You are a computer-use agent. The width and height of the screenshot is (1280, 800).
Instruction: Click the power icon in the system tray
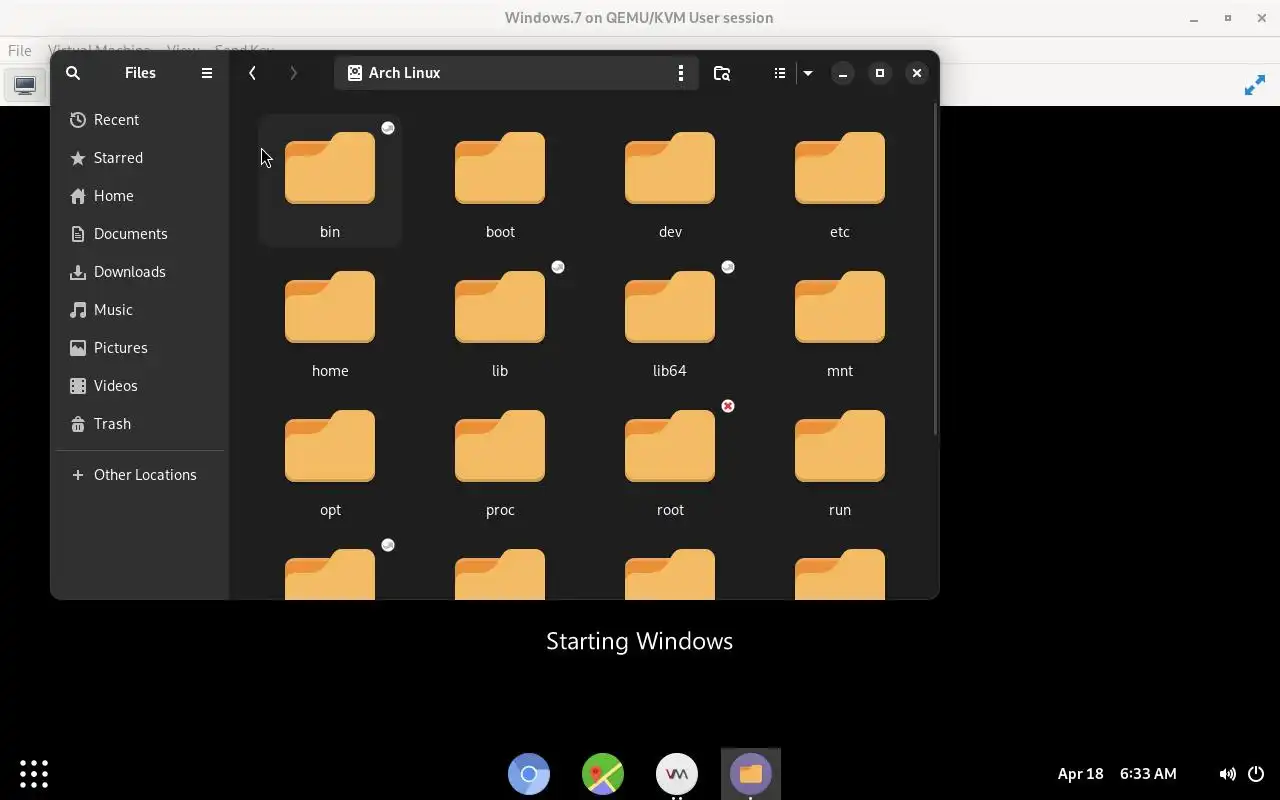click(x=1256, y=773)
